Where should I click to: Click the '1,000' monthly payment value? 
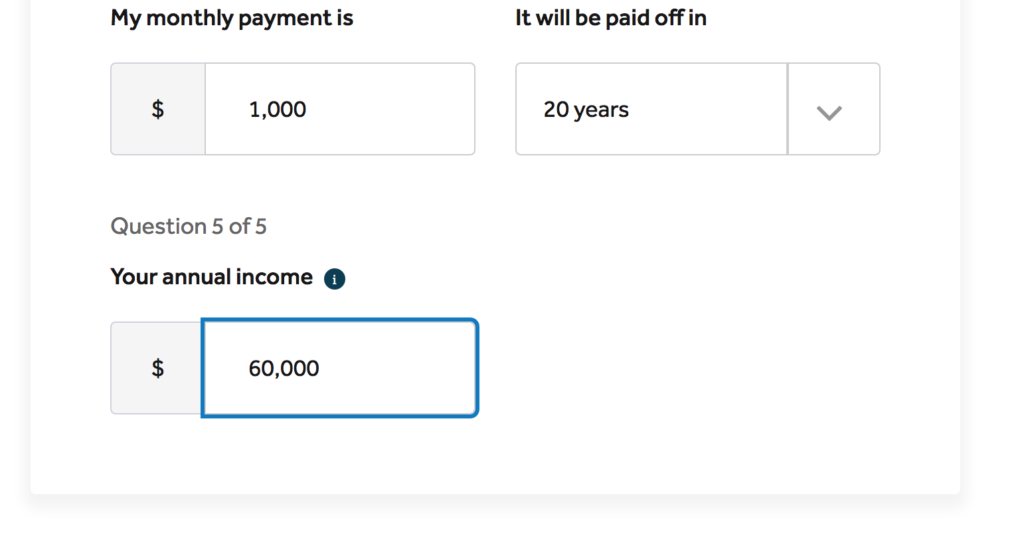(x=278, y=110)
